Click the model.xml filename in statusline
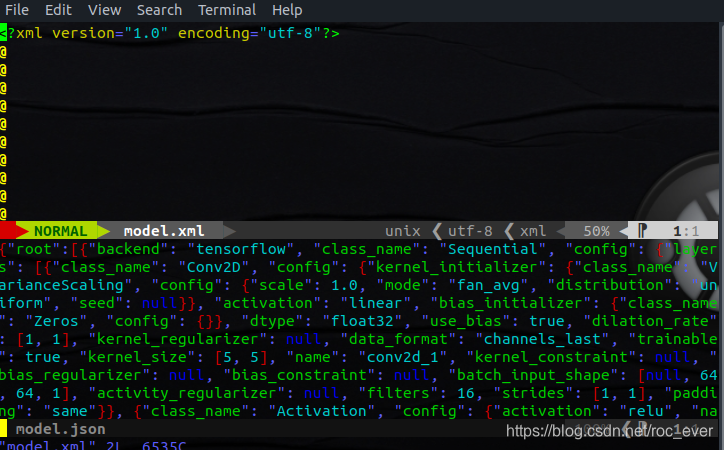This screenshot has width=724, height=450. click(x=164, y=231)
